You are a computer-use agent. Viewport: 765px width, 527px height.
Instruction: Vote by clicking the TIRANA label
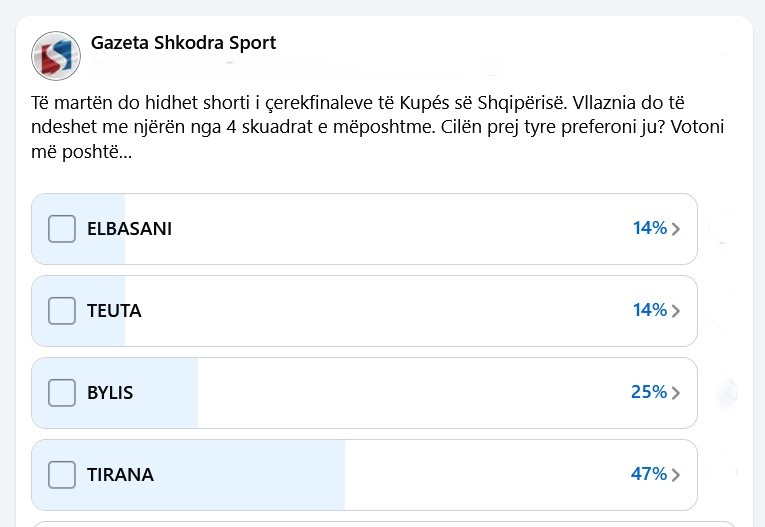point(120,475)
